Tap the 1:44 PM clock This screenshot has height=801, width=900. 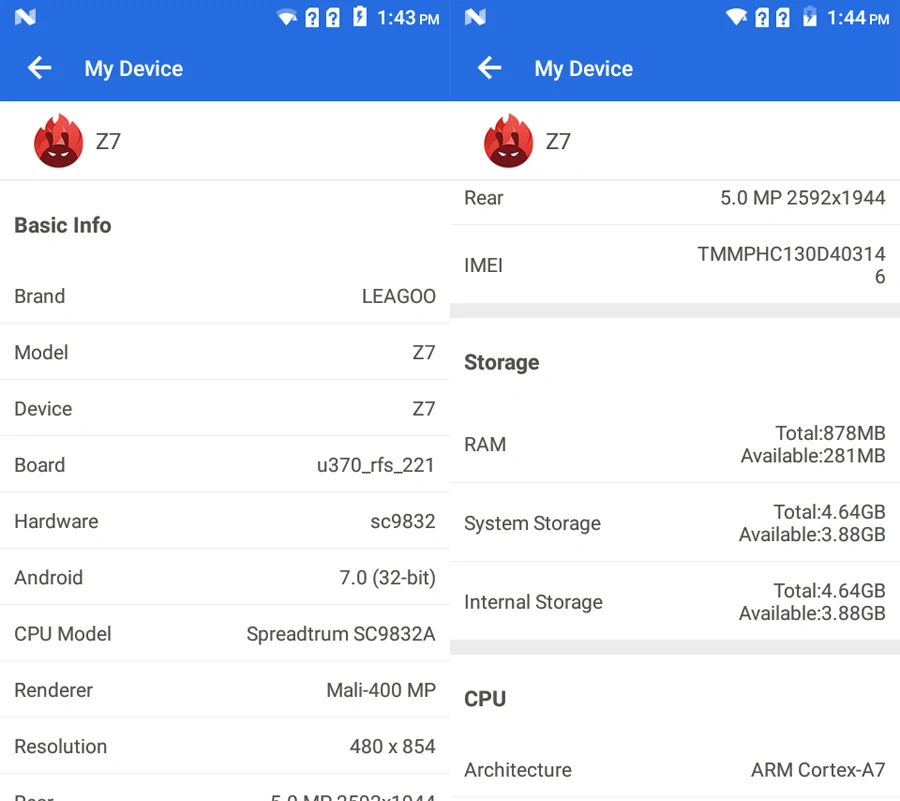[858, 18]
